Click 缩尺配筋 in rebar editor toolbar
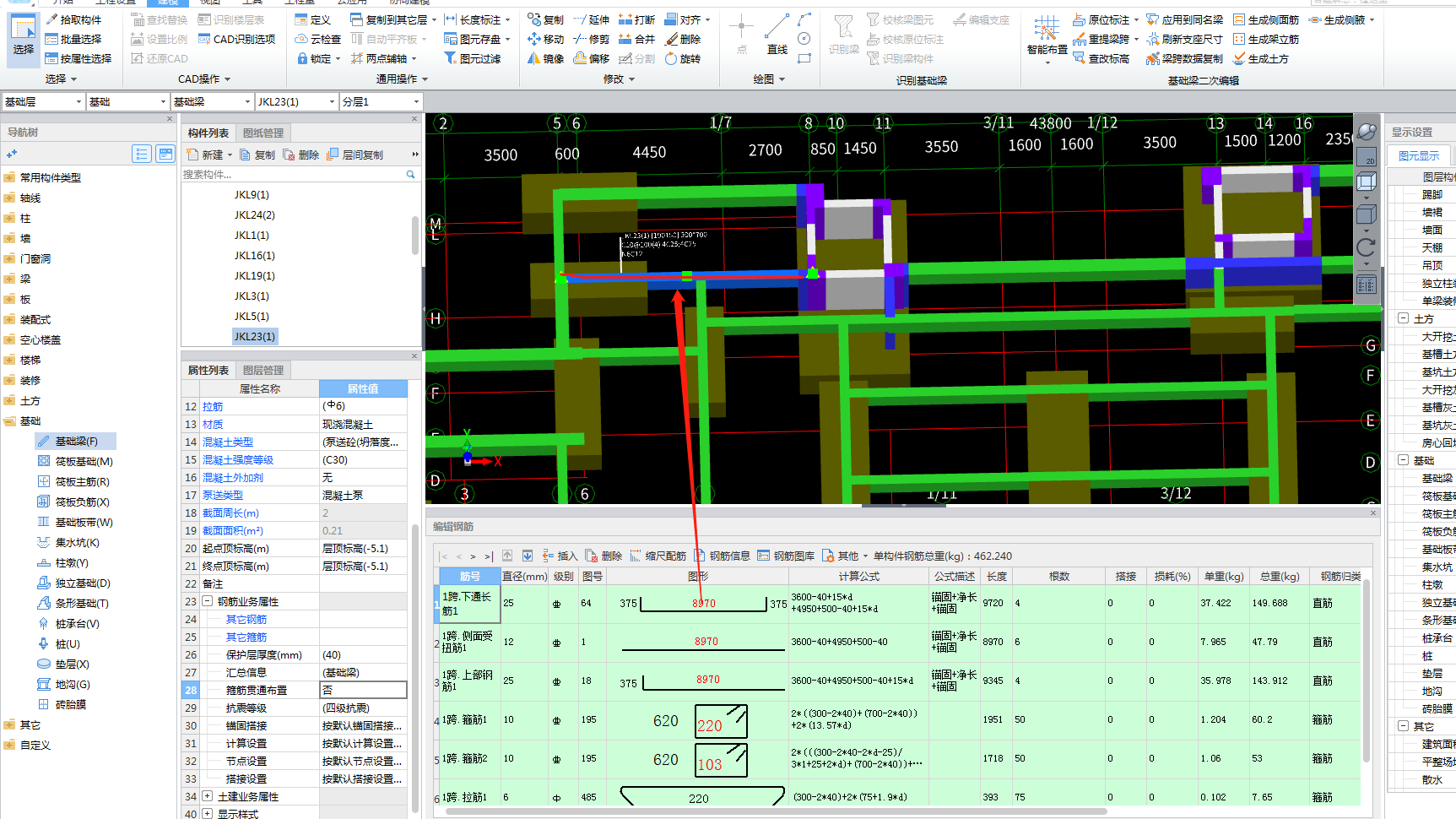The image size is (1456, 819). click(658, 556)
